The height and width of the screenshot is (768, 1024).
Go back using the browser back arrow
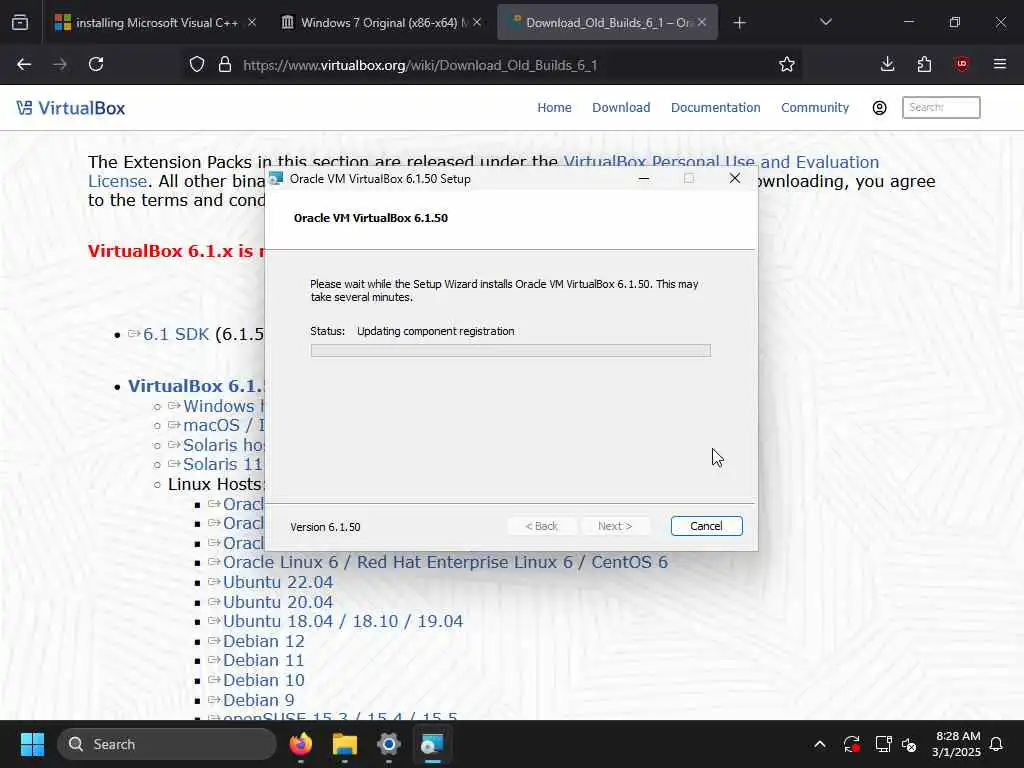(24, 65)
